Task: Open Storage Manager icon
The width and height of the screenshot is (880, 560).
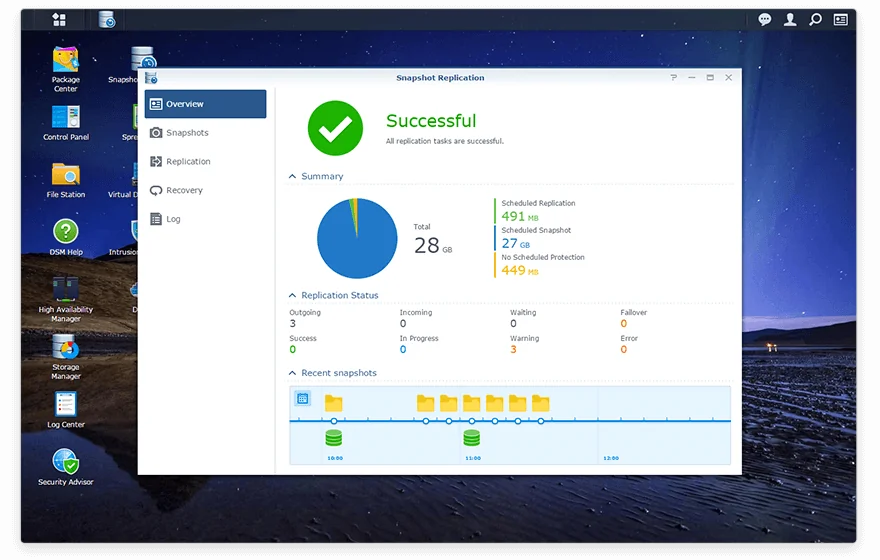Action: click(x=66, y=348)
